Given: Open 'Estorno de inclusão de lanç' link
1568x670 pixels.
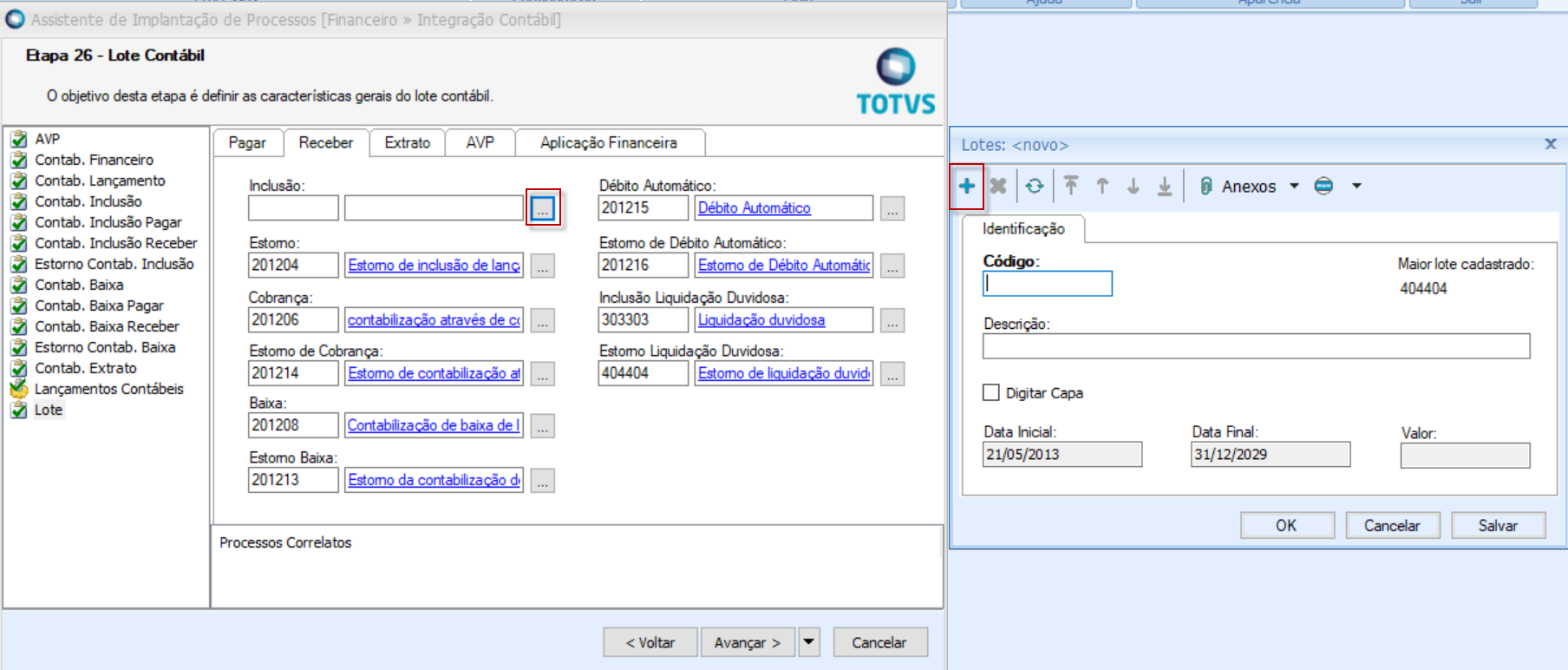Looking at the screenshot, I should point(434,266).
